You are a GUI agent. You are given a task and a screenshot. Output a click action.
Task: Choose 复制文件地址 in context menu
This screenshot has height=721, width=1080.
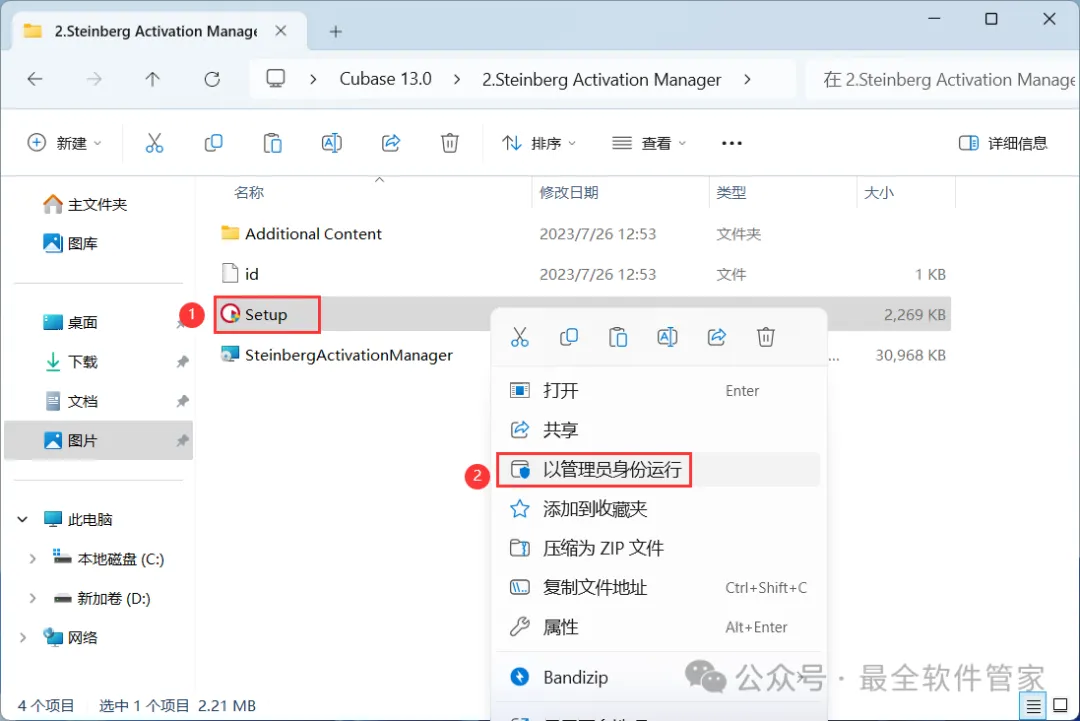click(658, 587)
